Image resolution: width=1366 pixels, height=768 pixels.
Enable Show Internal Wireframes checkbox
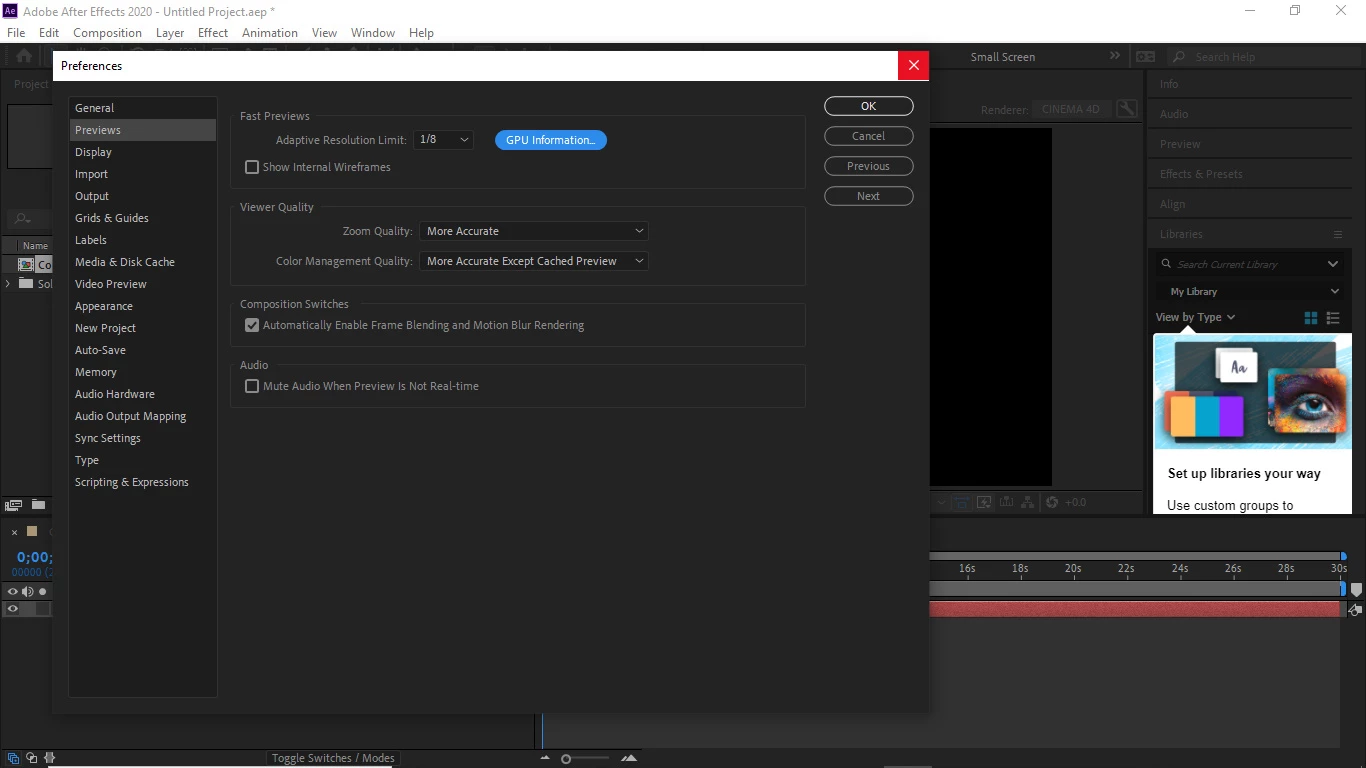[252, 167]
